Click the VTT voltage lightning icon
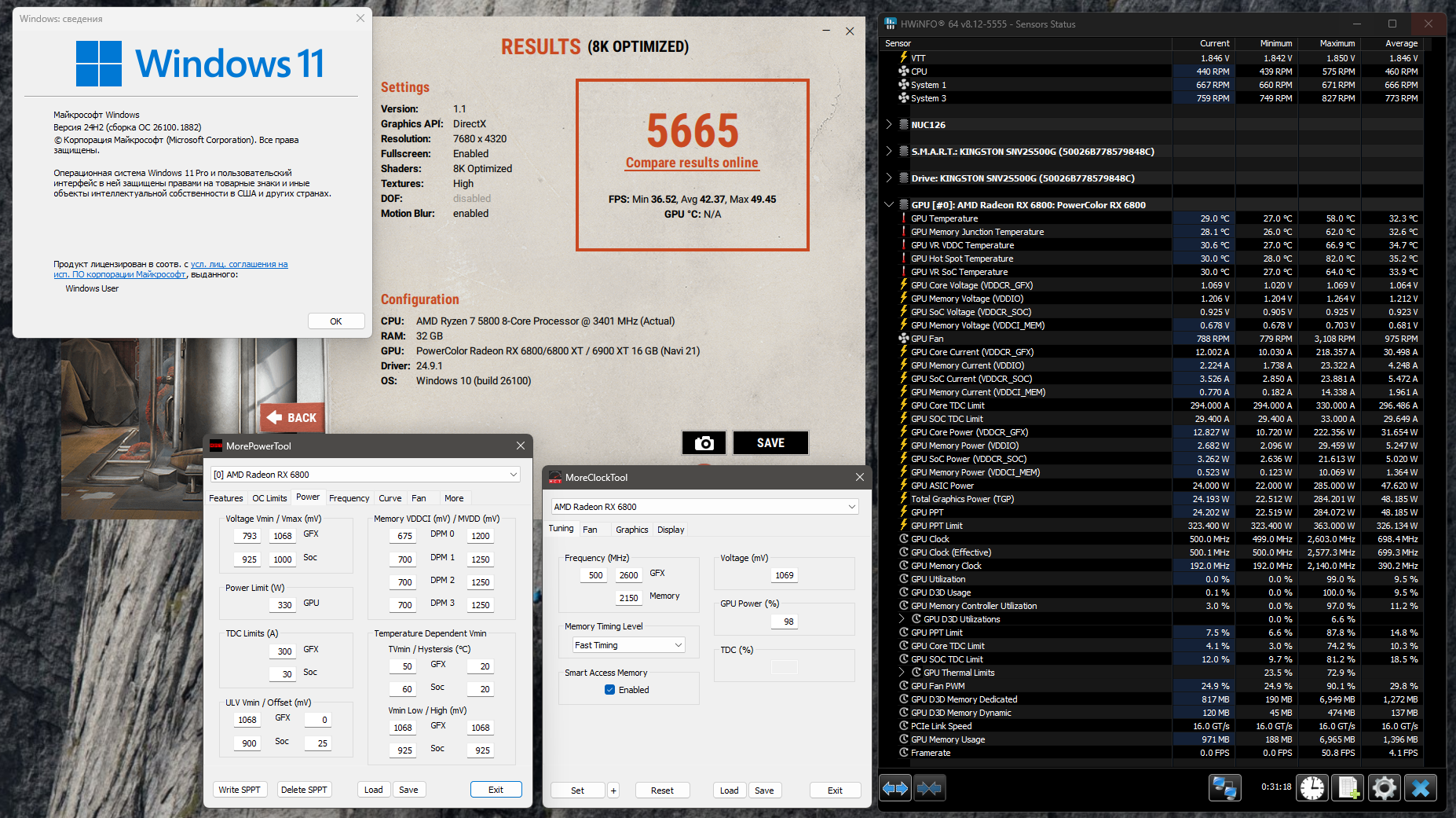Image resolution: width=1456 pixels, height=818 pixels. coord(904,58)
